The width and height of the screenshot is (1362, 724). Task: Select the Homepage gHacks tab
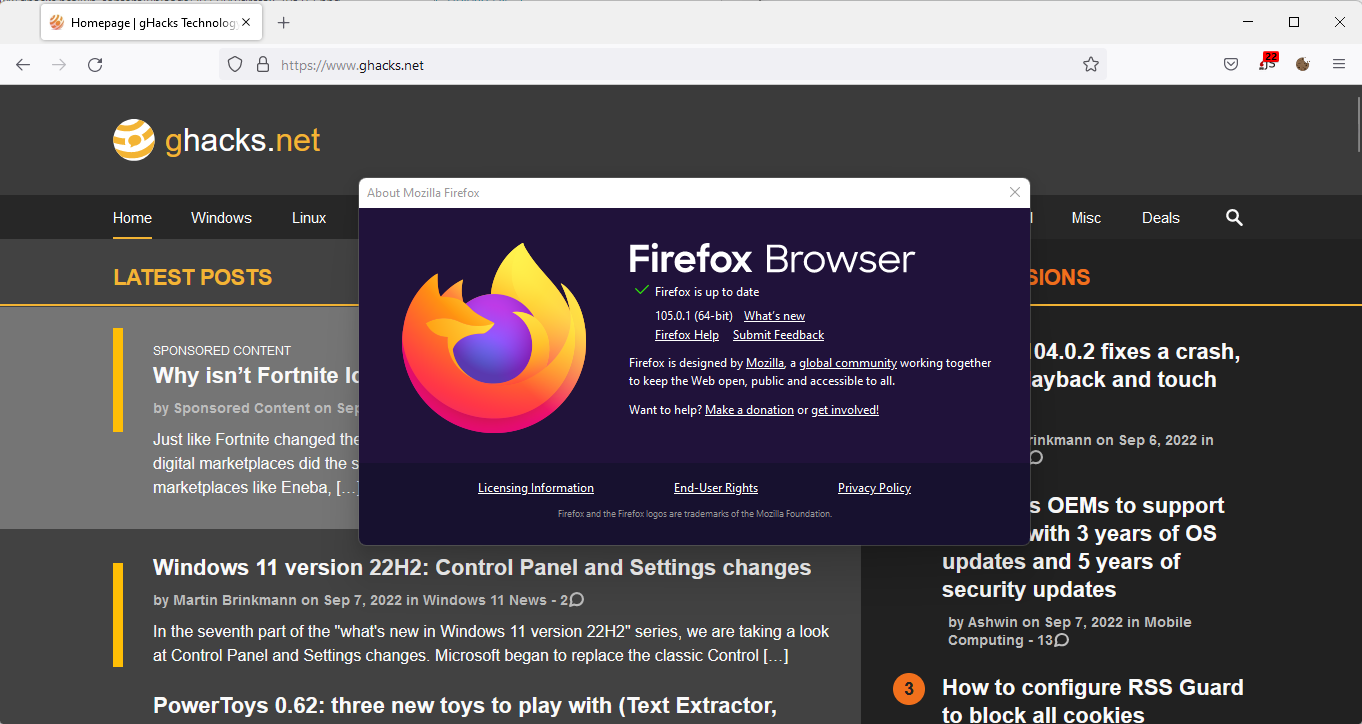150,23
